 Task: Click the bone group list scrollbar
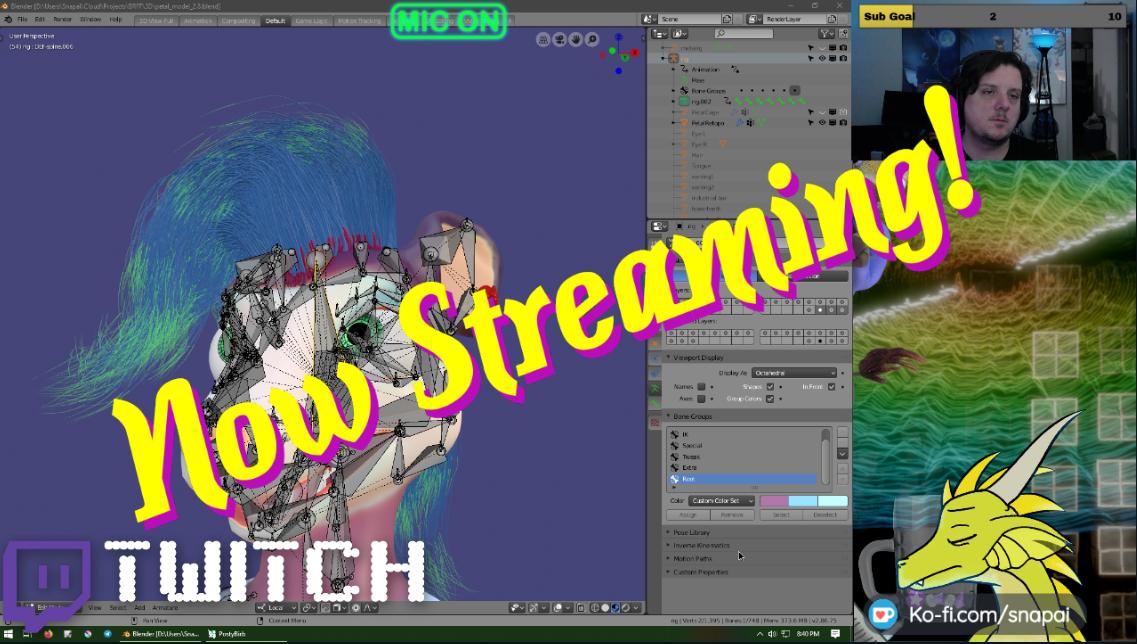click(825, 455)
